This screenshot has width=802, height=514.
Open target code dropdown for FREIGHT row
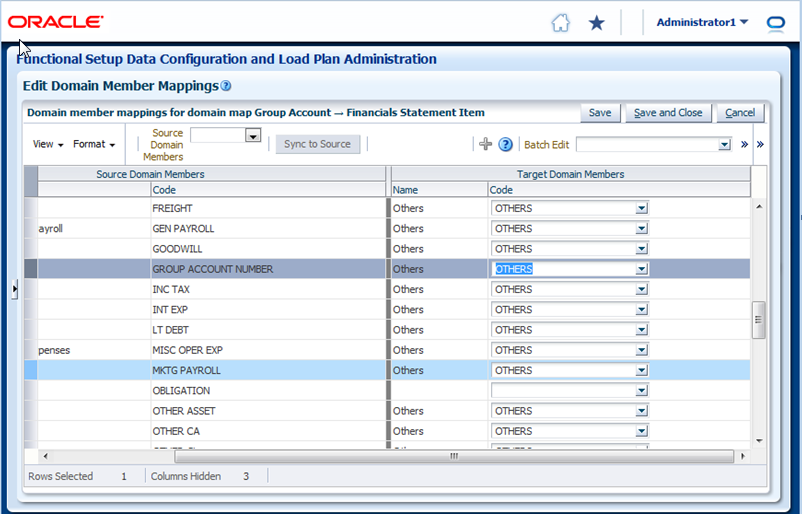click(x=641, y=208)
